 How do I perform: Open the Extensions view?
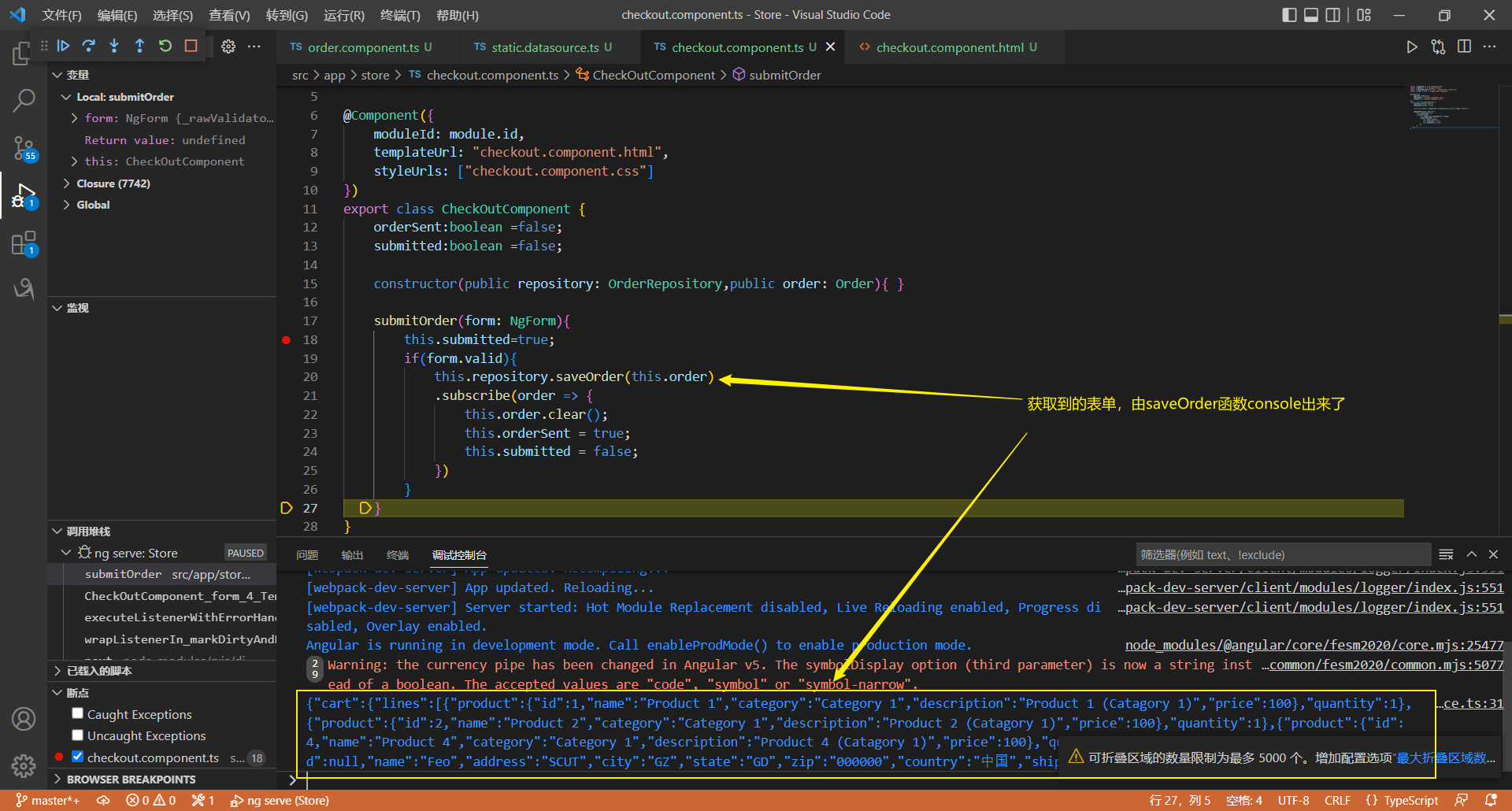click(x=24, y=243)
